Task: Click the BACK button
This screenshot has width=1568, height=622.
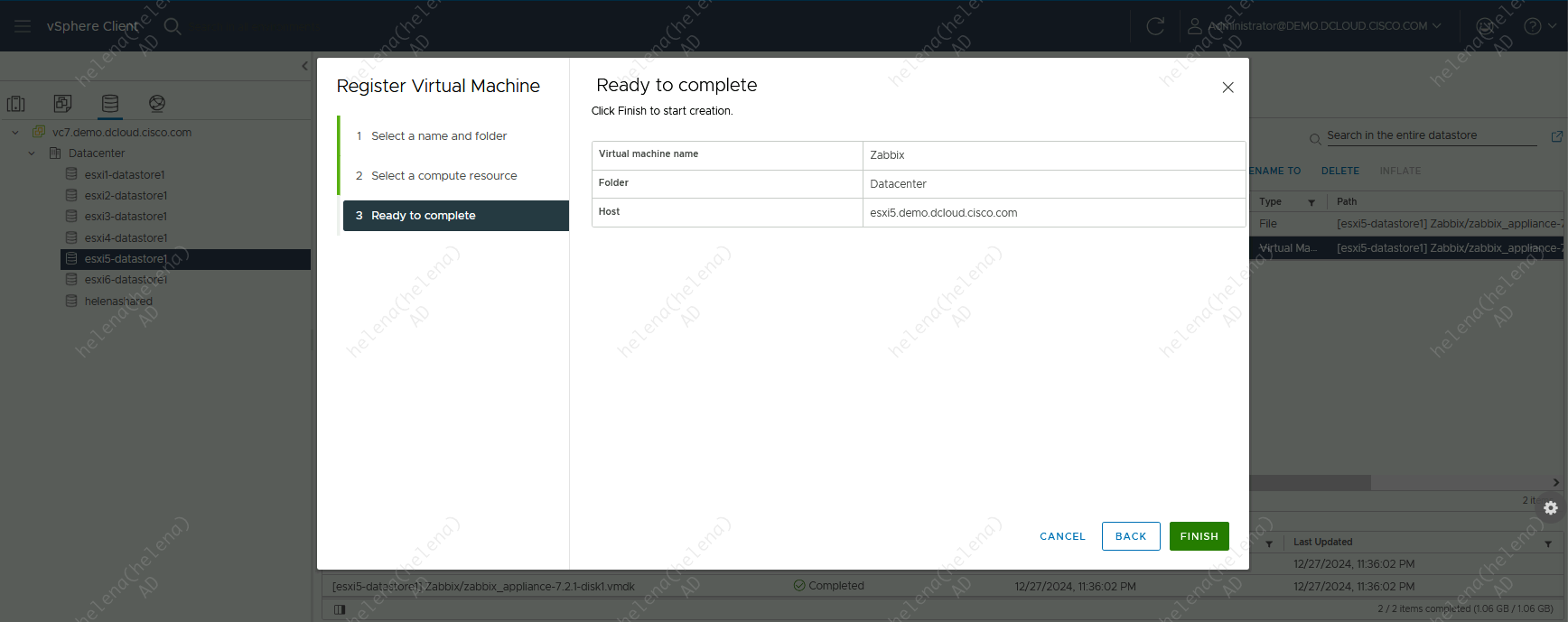Action: 1130,536
